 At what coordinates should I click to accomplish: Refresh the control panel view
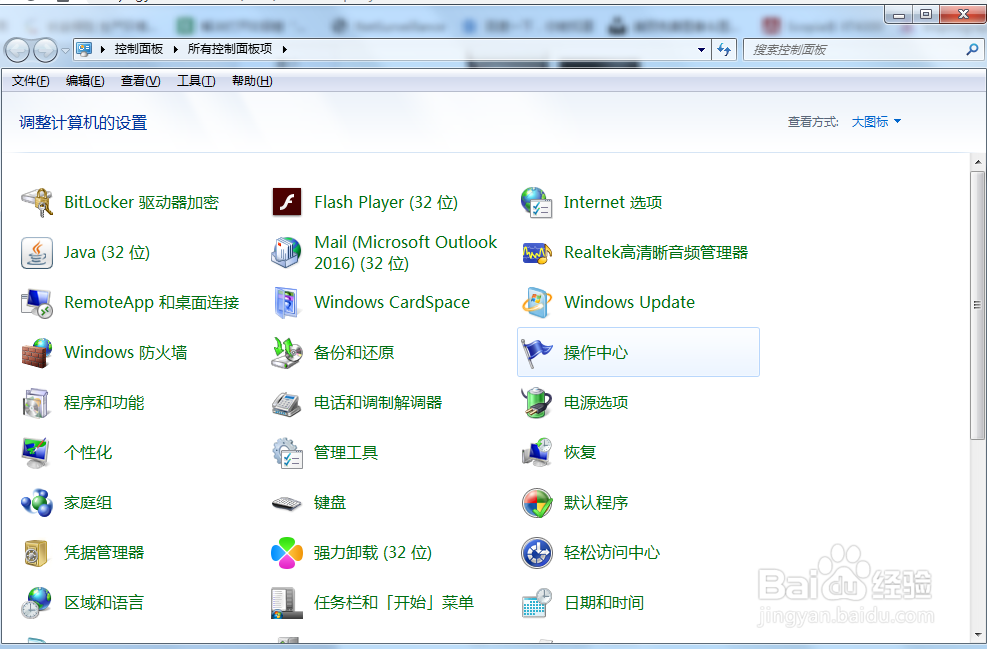click(x=725, y=49)
